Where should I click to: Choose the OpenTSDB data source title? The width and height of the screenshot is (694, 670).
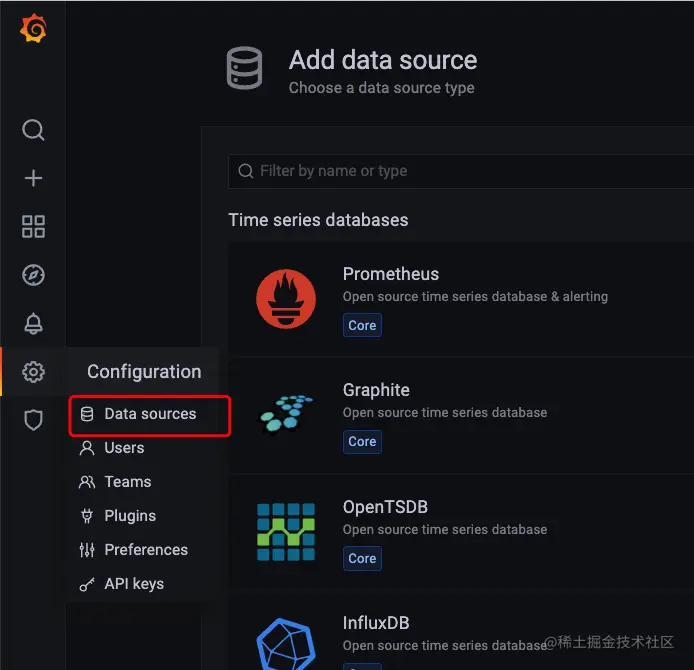point(385,507)
